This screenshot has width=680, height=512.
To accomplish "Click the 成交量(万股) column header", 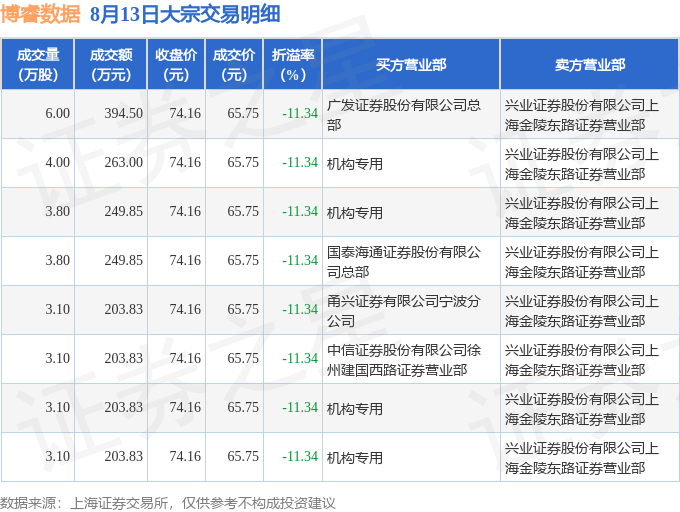I will click(38, 64).
